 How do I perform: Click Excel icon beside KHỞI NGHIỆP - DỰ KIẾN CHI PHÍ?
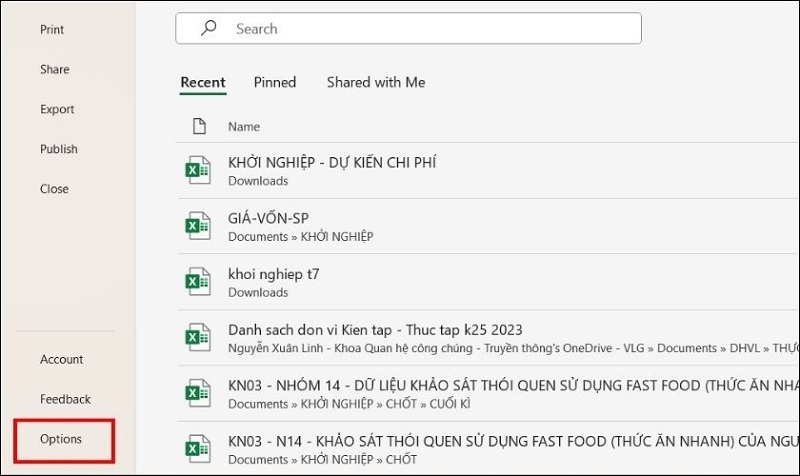tap(197, 171)
